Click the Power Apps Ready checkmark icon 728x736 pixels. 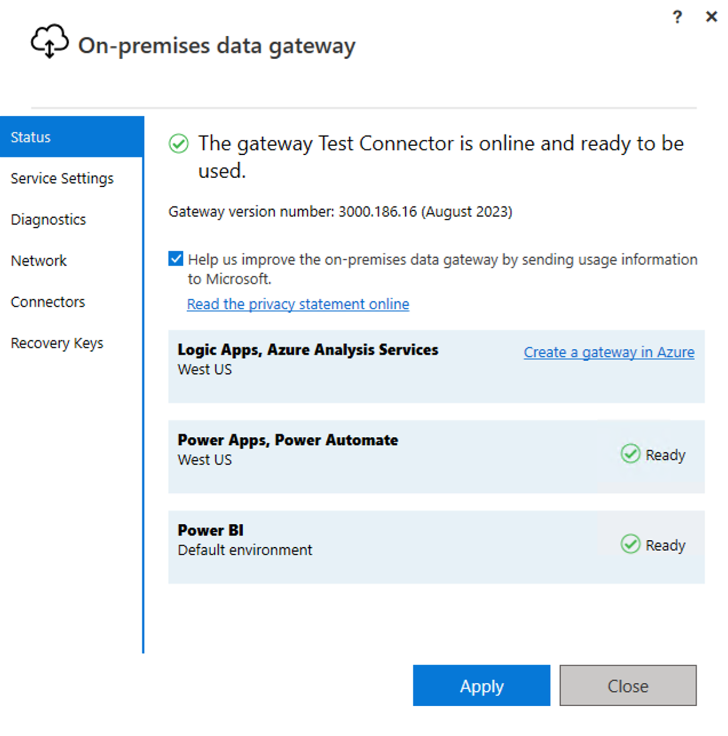click(x=630, y=454)
